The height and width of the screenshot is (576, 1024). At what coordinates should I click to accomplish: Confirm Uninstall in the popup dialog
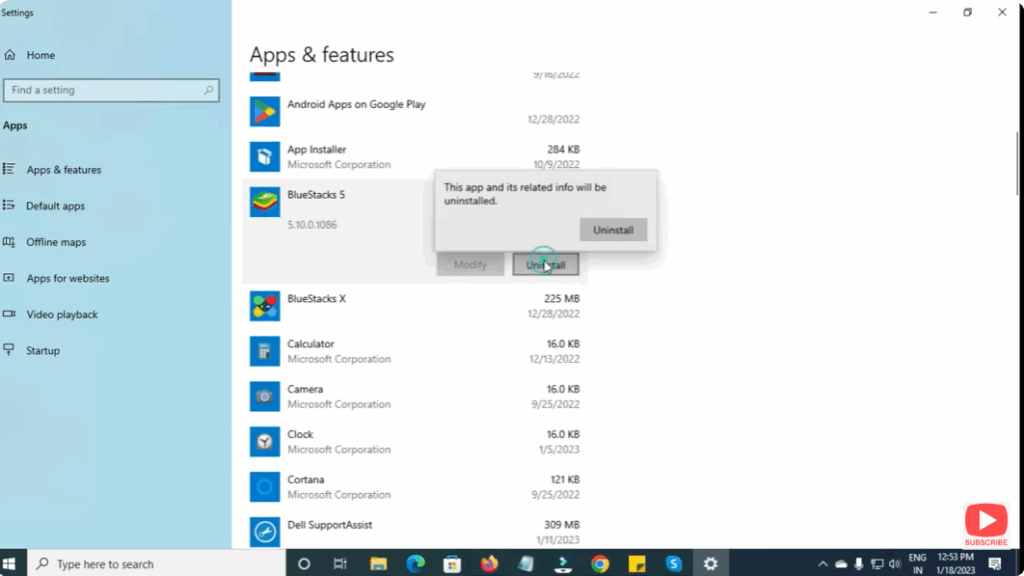[613, 229]
